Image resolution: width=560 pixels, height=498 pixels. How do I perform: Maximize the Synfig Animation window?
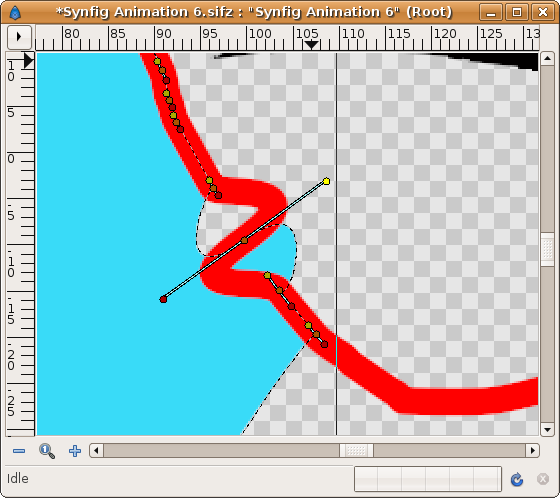[x=516, y=13]
